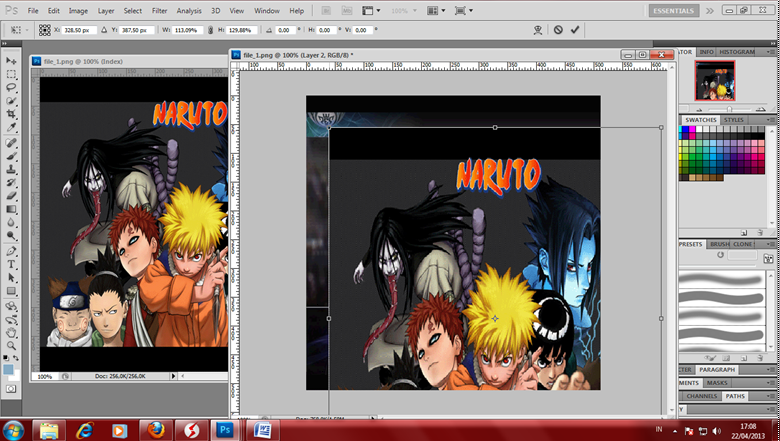
Task: Open the Paragraph panel options menu
Action: pos(772,369)
